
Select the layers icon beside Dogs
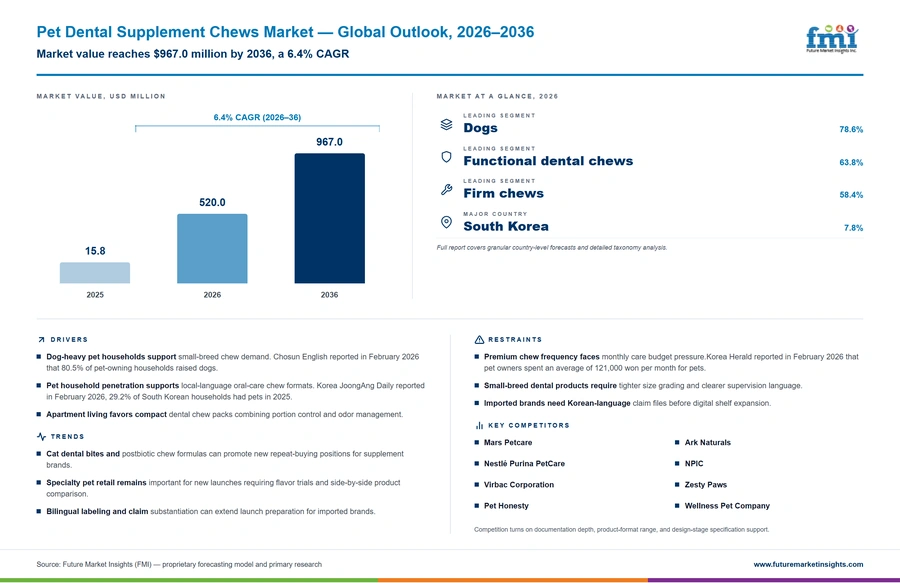point(447,124)
